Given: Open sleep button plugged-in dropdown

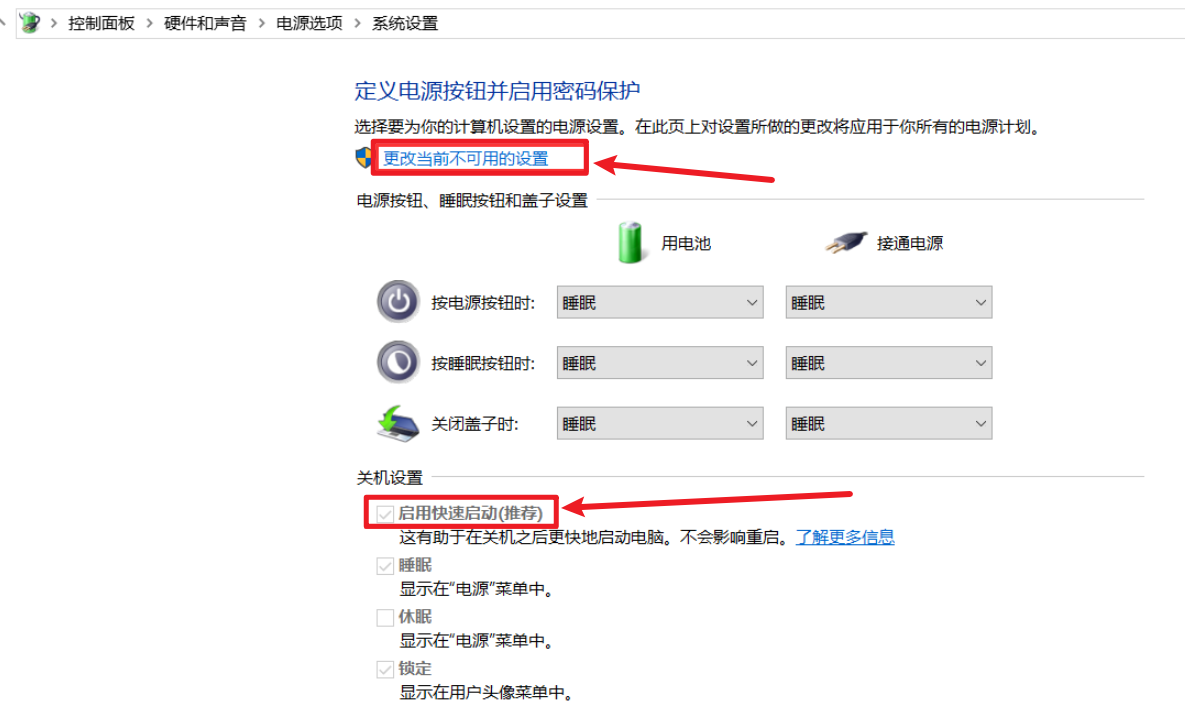Looking at the screenshot, I should [888, 363].
